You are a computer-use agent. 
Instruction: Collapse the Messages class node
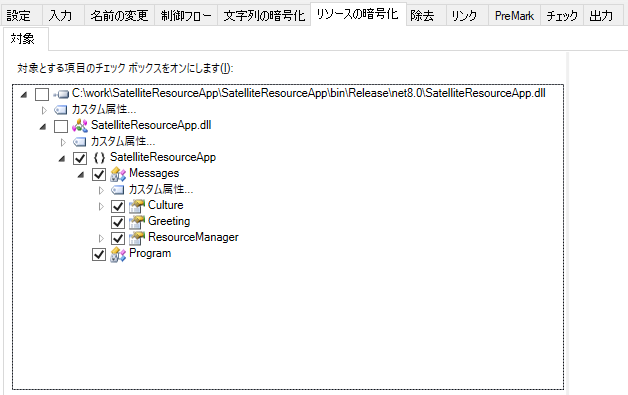point(81,175)
